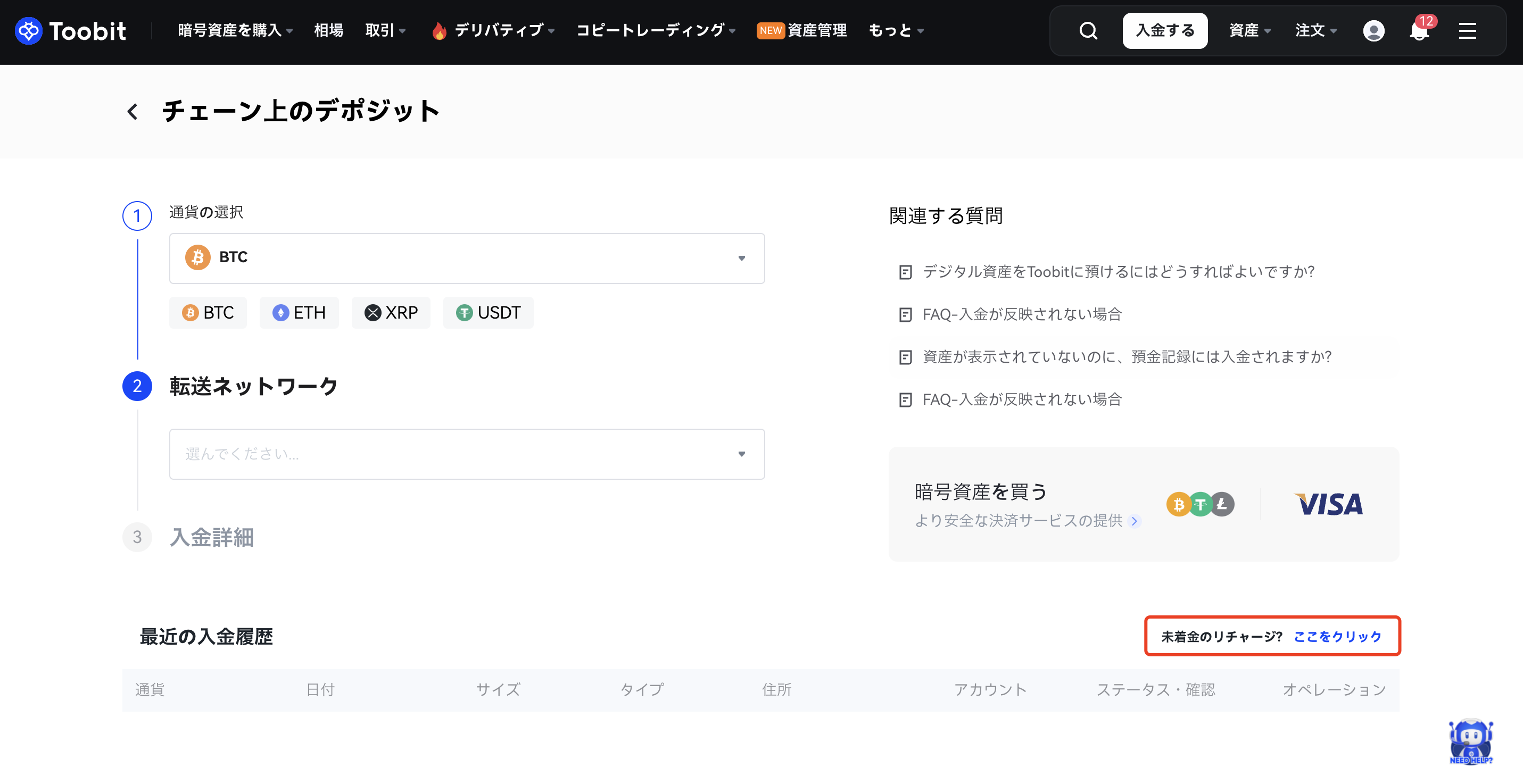Open the Need Help robot chat icon
The width and height of the screenshot is (1523, 784).
click(1470, 741)
